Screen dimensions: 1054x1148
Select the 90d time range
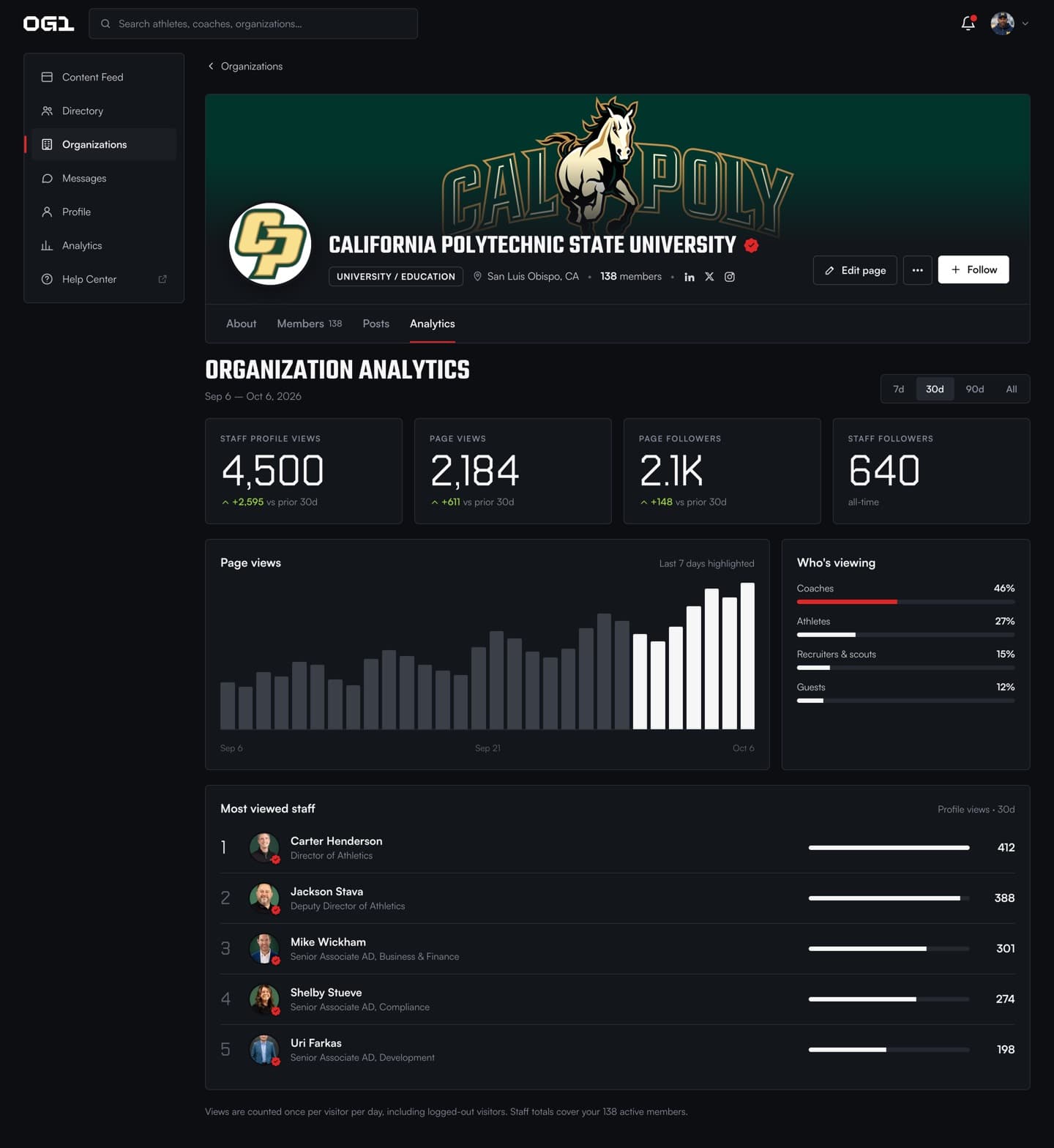975,389
